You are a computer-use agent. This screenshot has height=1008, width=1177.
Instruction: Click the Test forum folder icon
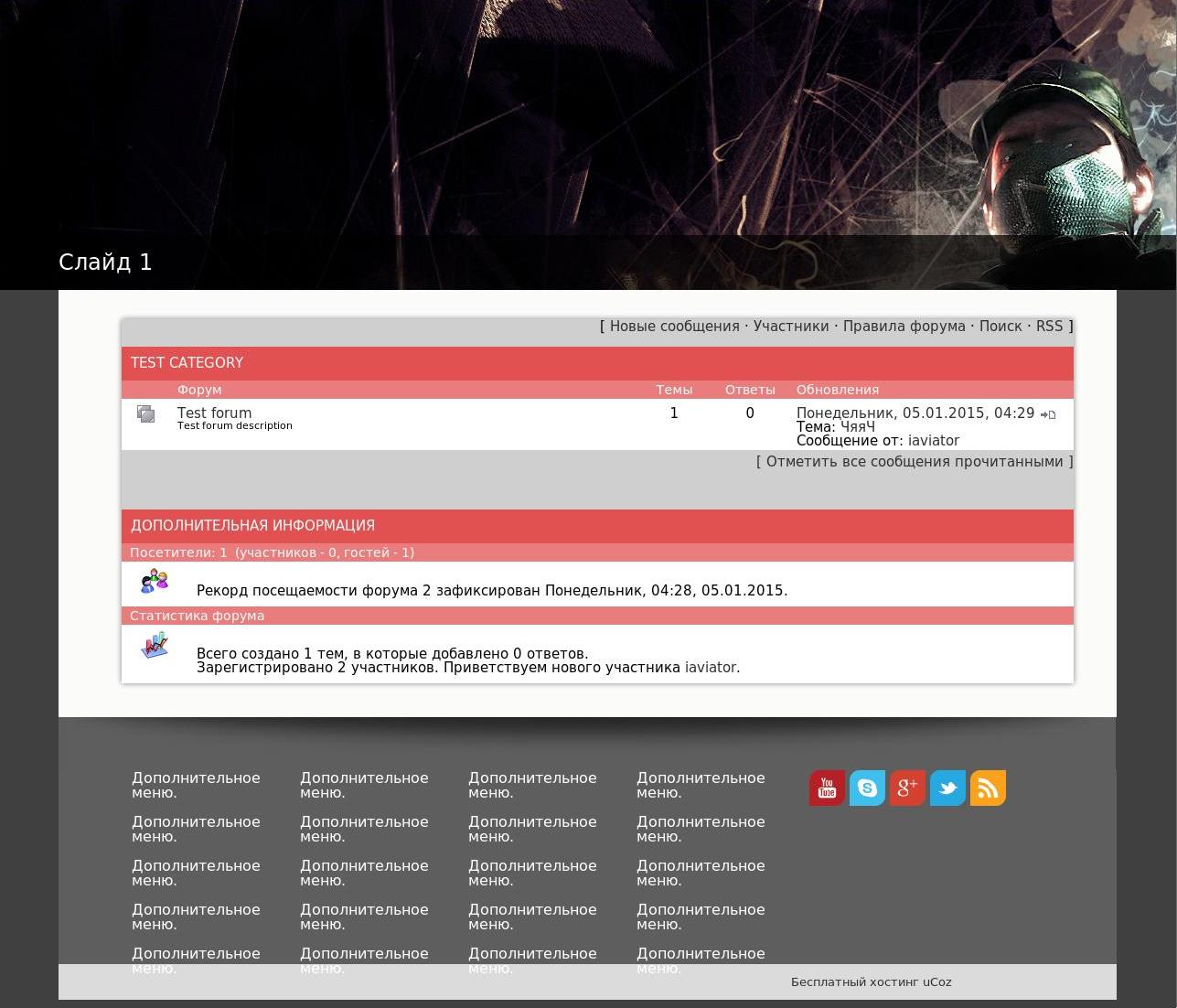coord(146,414)
